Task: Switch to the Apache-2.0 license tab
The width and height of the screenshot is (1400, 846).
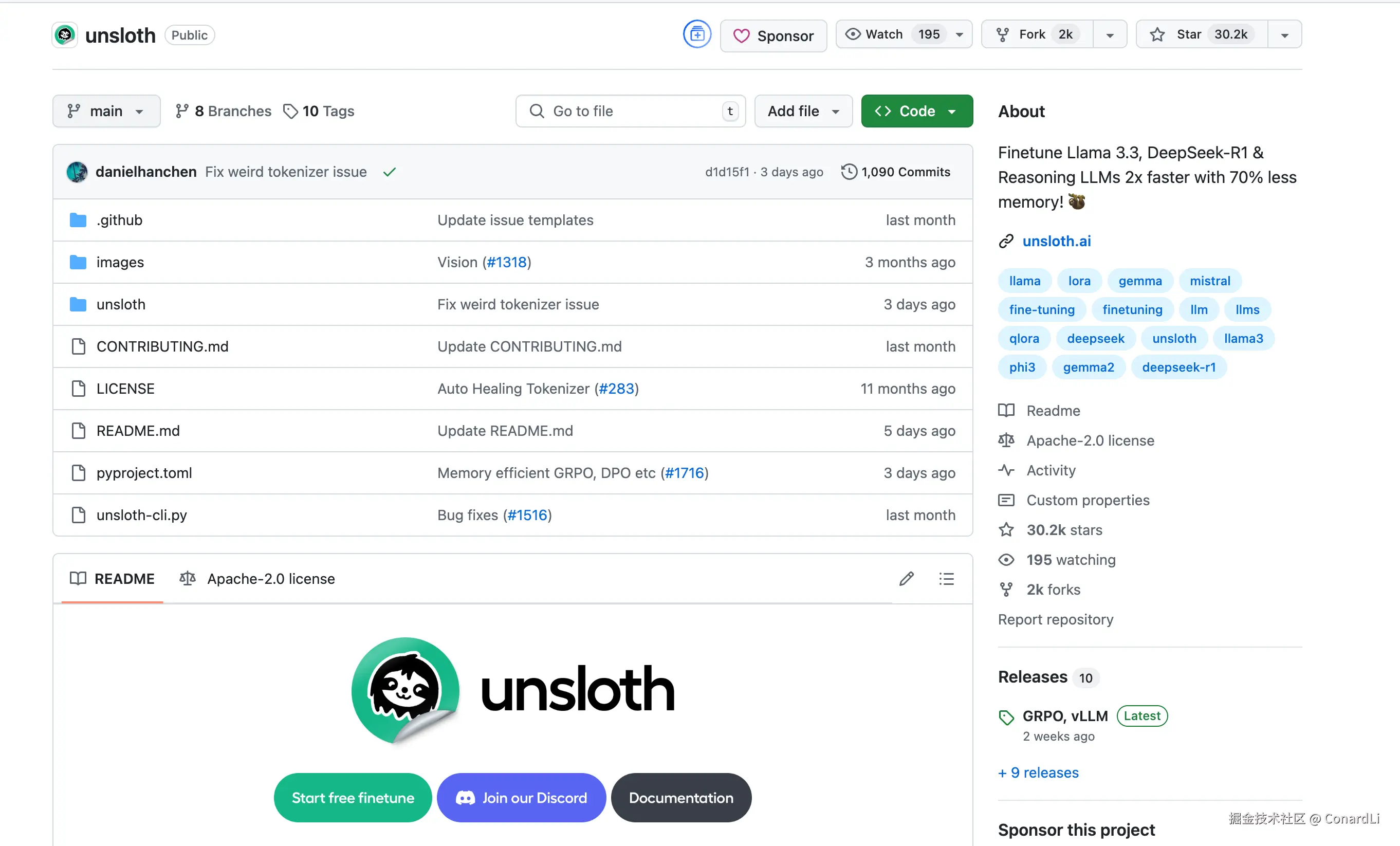Action: point(257,578)
